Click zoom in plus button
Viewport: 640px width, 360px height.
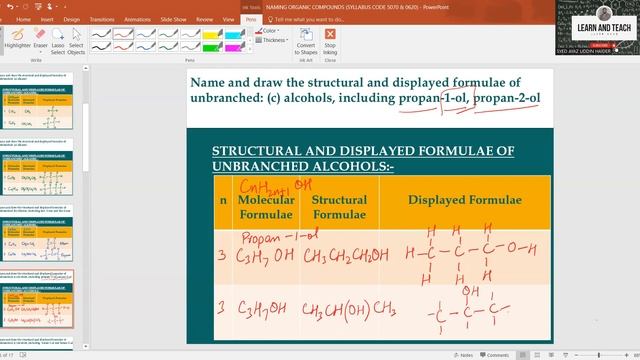tap(627, 355)
